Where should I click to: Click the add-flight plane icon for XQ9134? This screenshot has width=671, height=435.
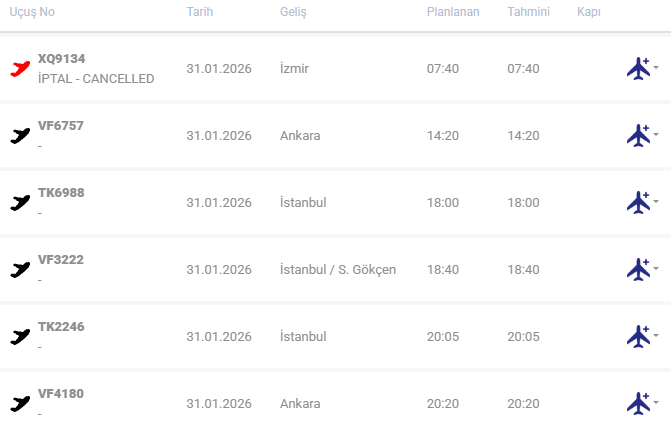(x=638, y=68)
